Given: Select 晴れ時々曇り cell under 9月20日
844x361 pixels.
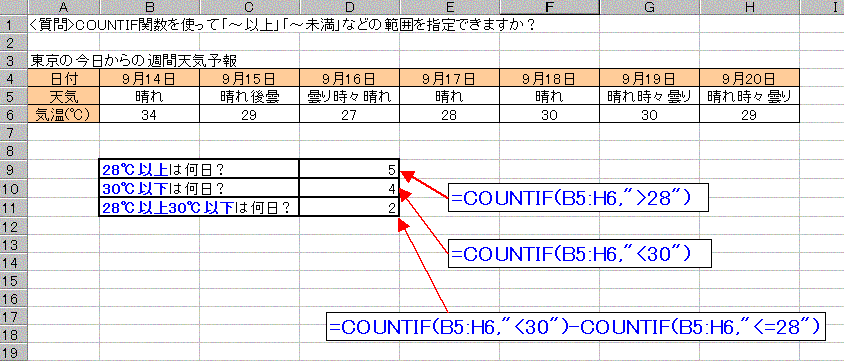Looking at the screenshot, I should (749, 96).
